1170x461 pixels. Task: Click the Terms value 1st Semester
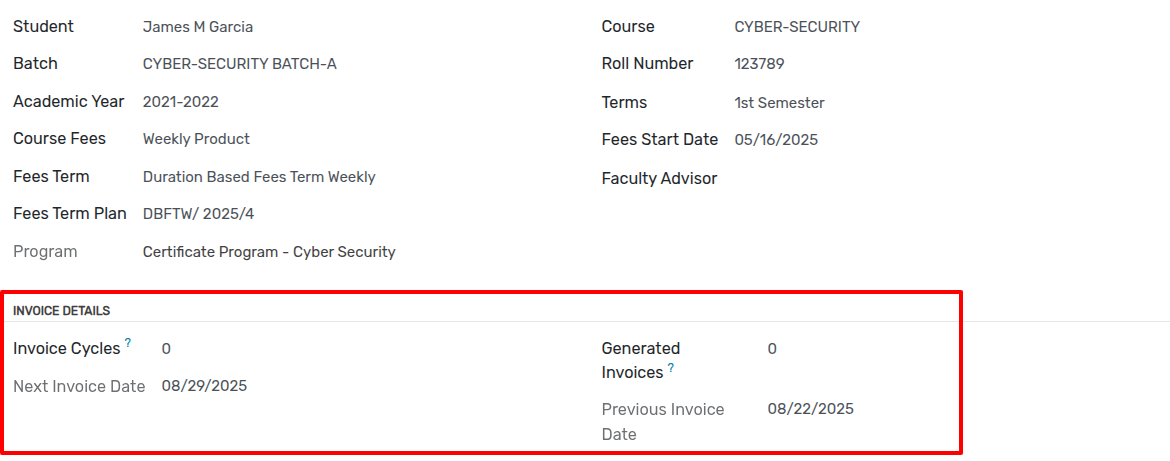pyautogui.click(x=780, y=103)
